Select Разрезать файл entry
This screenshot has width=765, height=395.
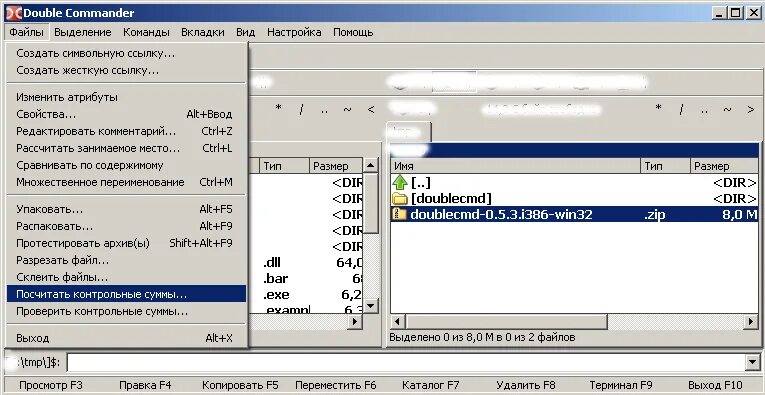tap(126, 260)
